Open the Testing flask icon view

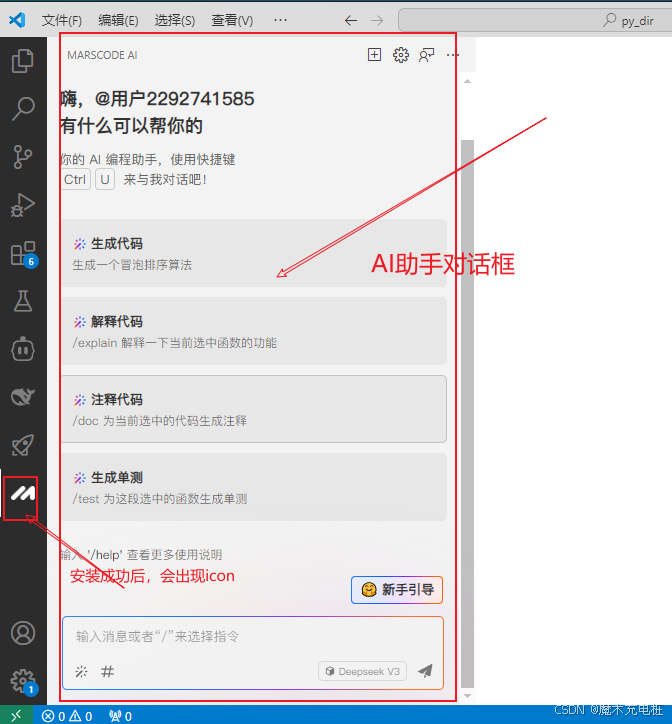23,301
